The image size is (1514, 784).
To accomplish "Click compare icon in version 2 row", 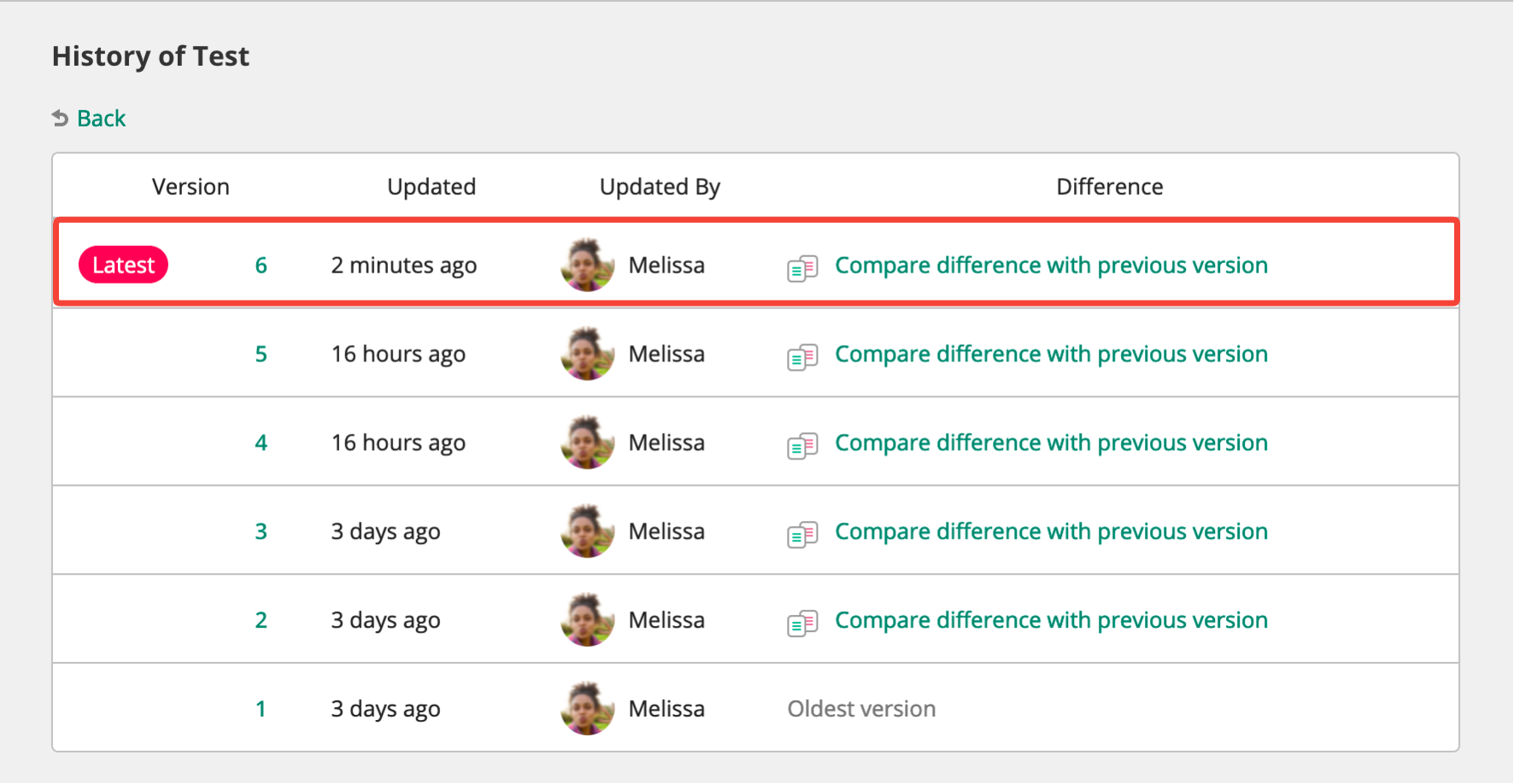I will point(802,623).
